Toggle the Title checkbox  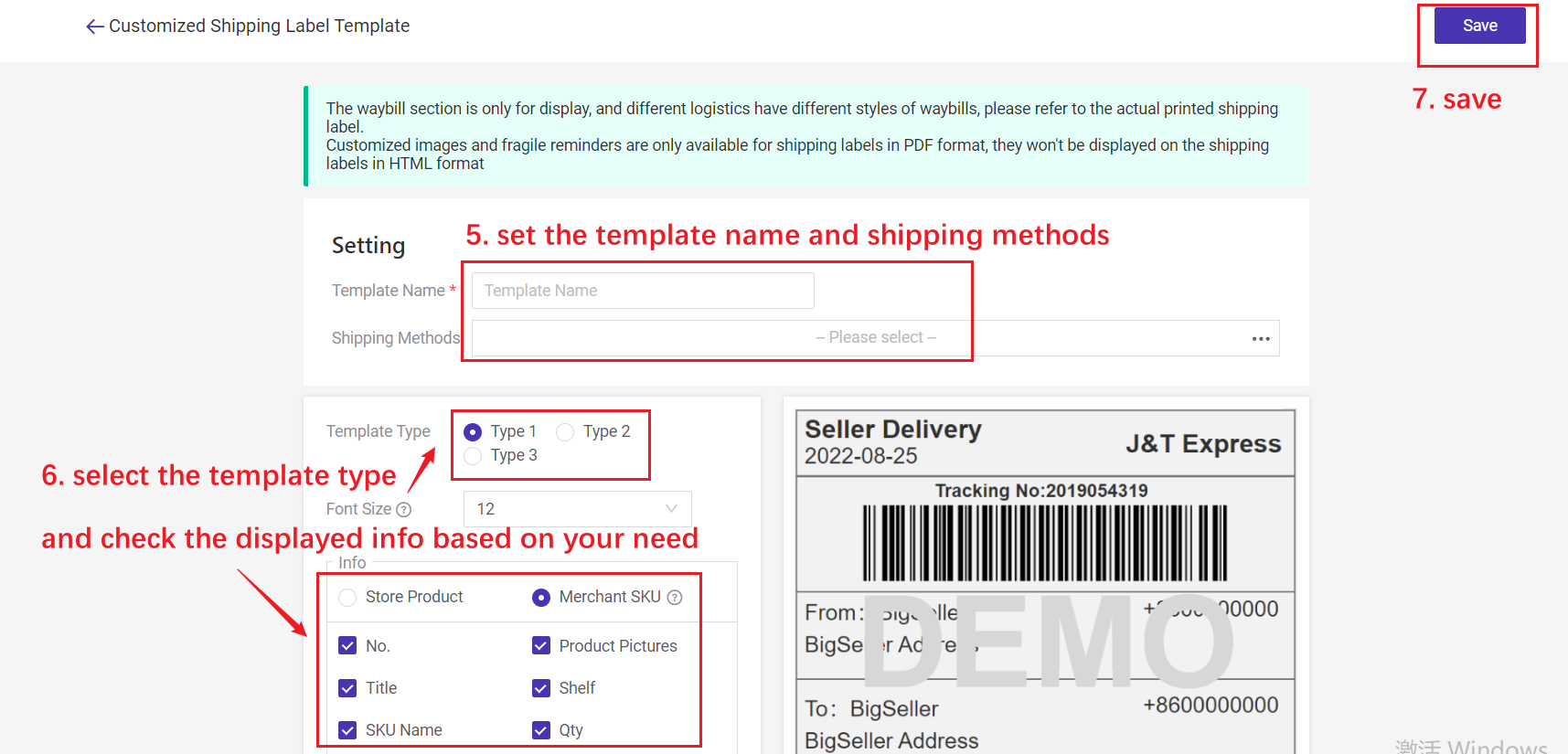point(347,688)
